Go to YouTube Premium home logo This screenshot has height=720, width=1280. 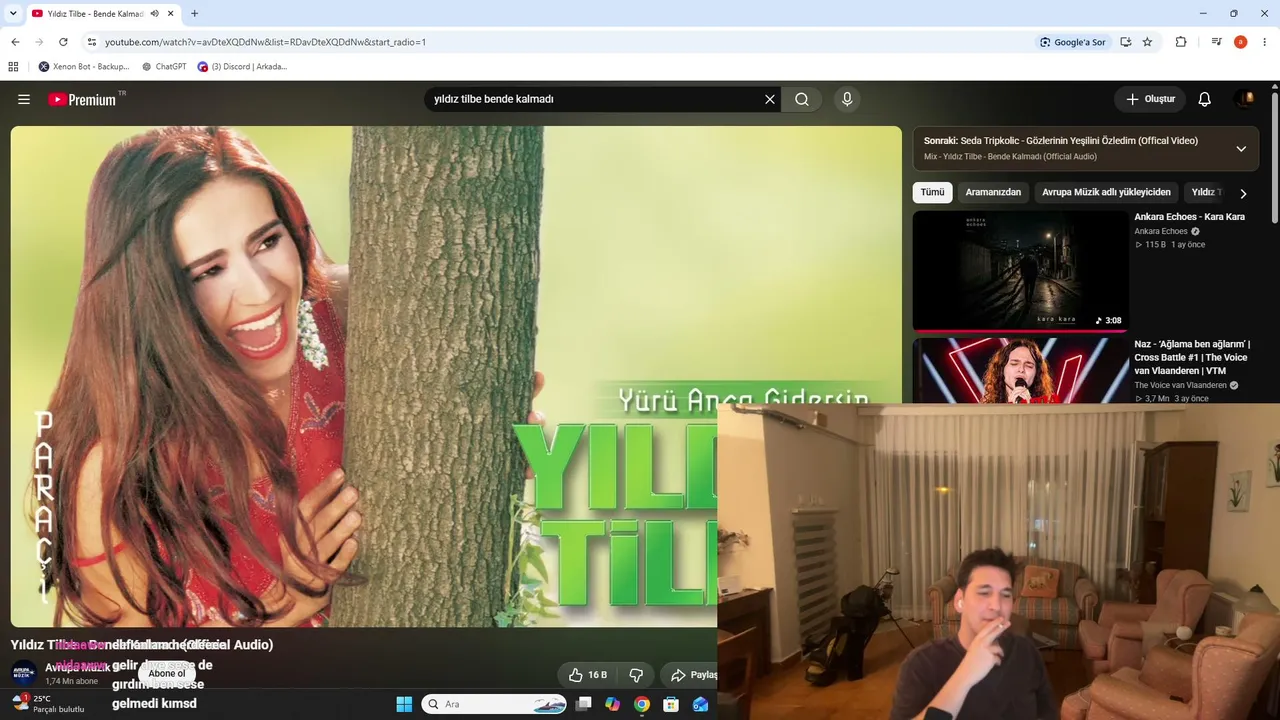pos(82,99)
